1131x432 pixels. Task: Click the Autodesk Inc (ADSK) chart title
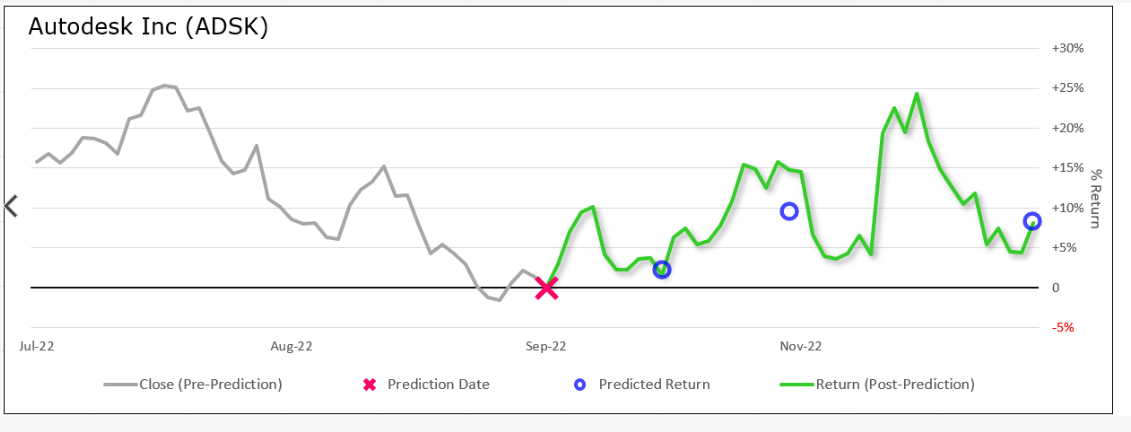click(x=148, y=27)
